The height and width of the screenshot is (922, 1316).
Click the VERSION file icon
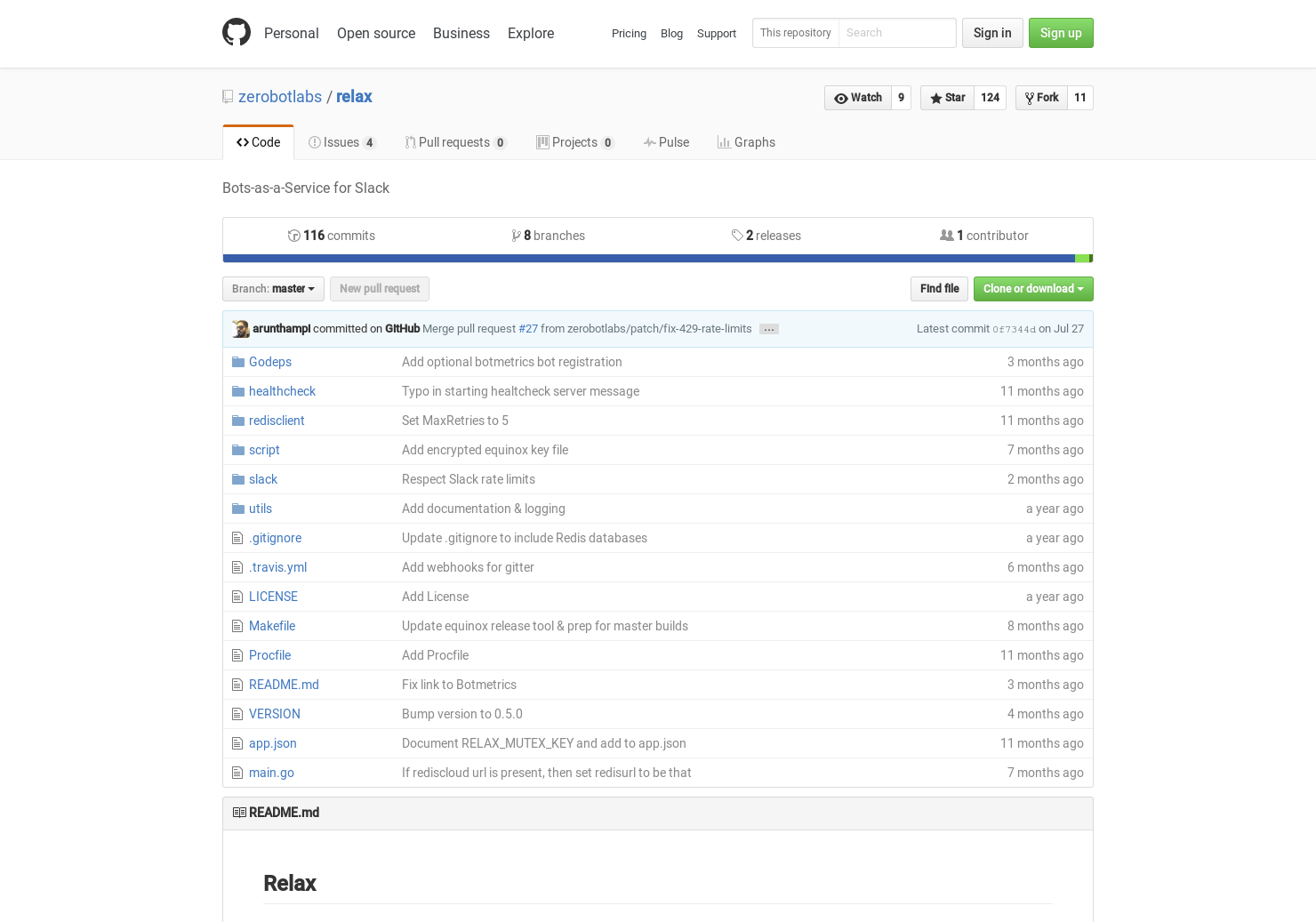(x=237, y=714)
